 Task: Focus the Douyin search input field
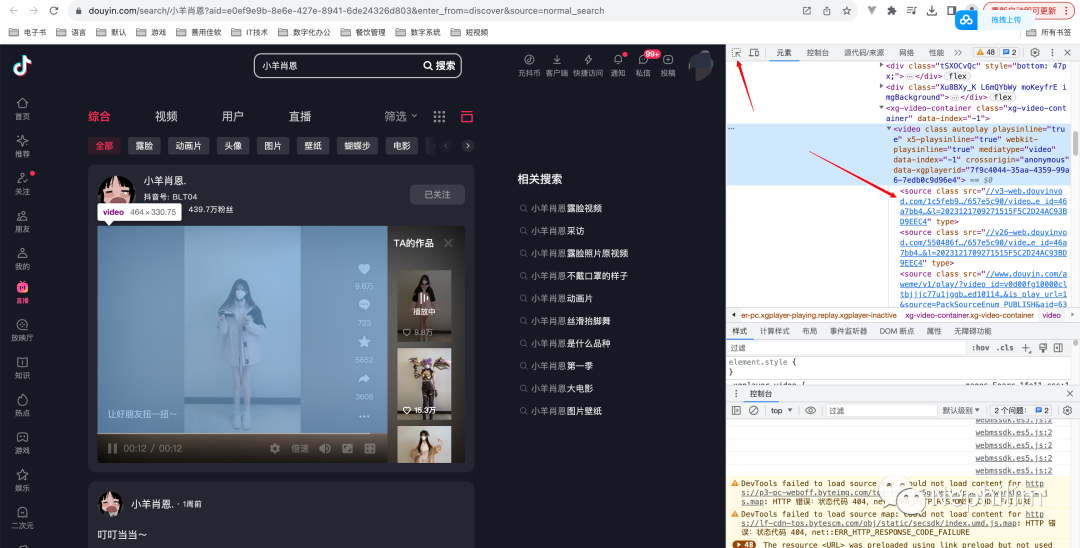339,65
